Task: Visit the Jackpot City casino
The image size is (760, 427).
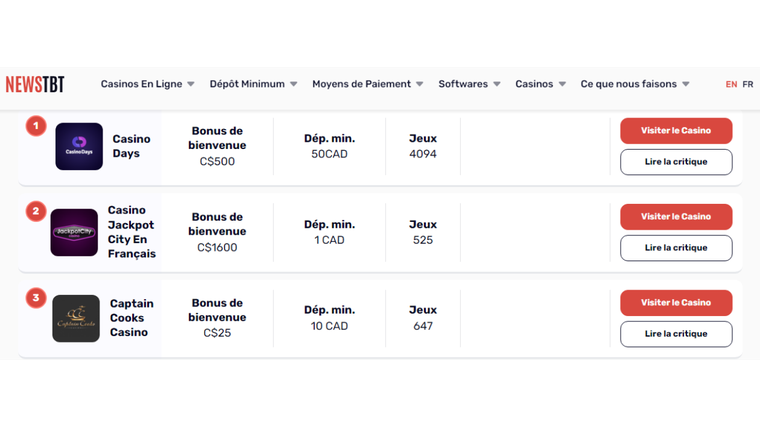Action: click(x=676, y=216)
